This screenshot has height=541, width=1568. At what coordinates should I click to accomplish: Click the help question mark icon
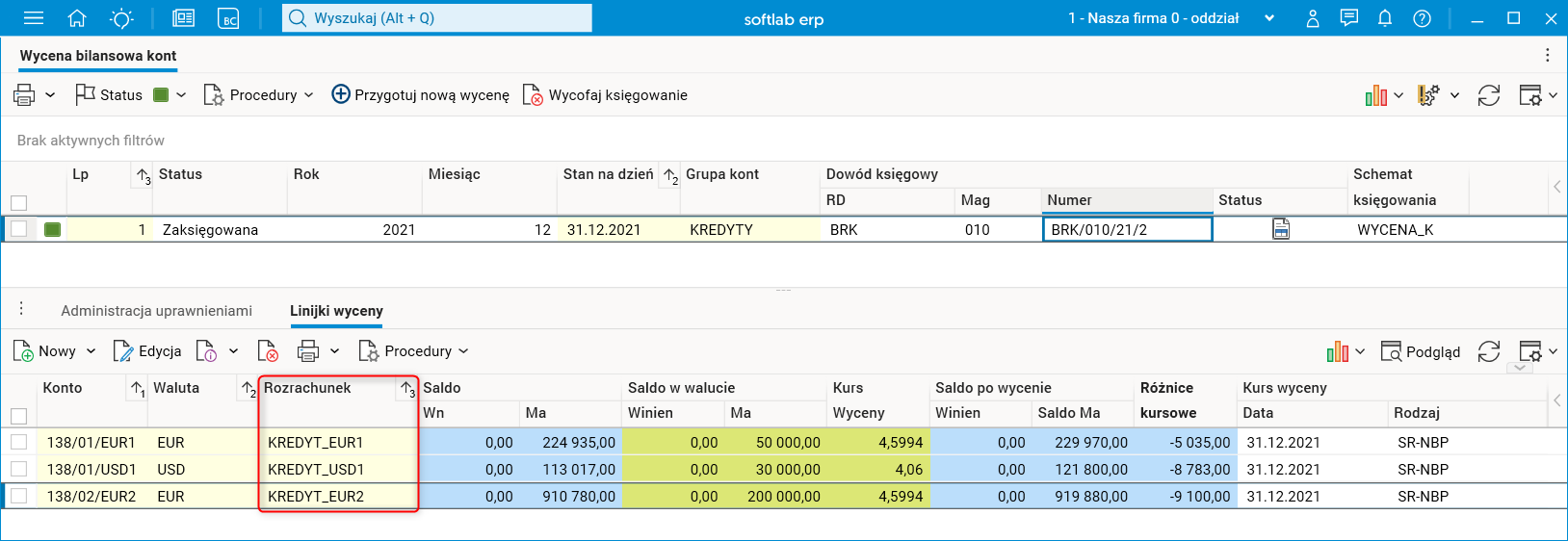[x=1422, y=18]
